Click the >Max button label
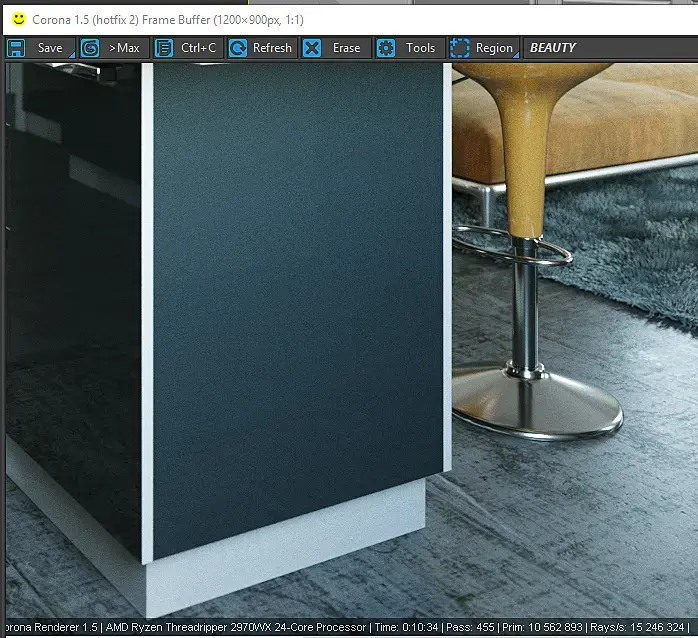The height and width of the screenshot is (638, 698). pyautogui.click(x=124, y=48)
